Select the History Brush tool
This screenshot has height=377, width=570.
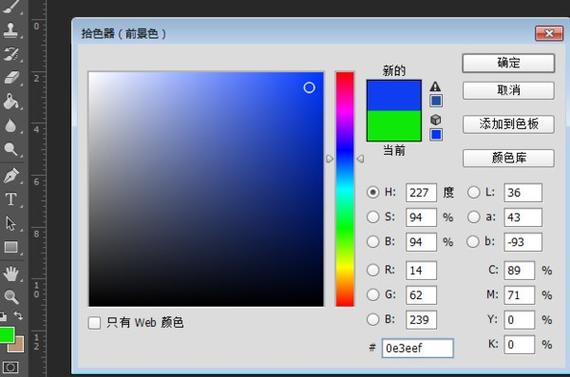tap(11, 54)
